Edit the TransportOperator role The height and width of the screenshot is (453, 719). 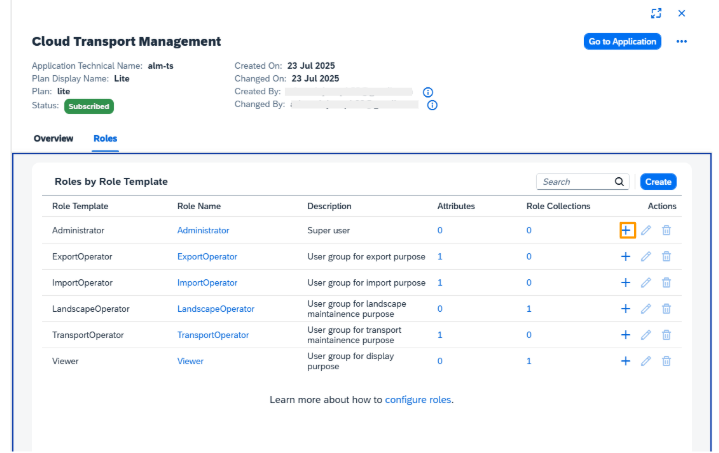pyautogui.click(x=646, y=335)
